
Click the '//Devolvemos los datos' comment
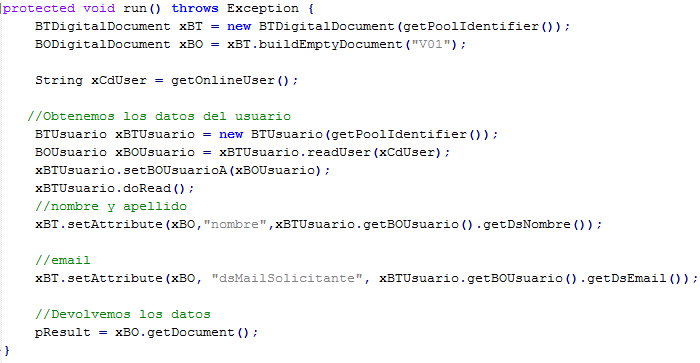coord(123,314)
